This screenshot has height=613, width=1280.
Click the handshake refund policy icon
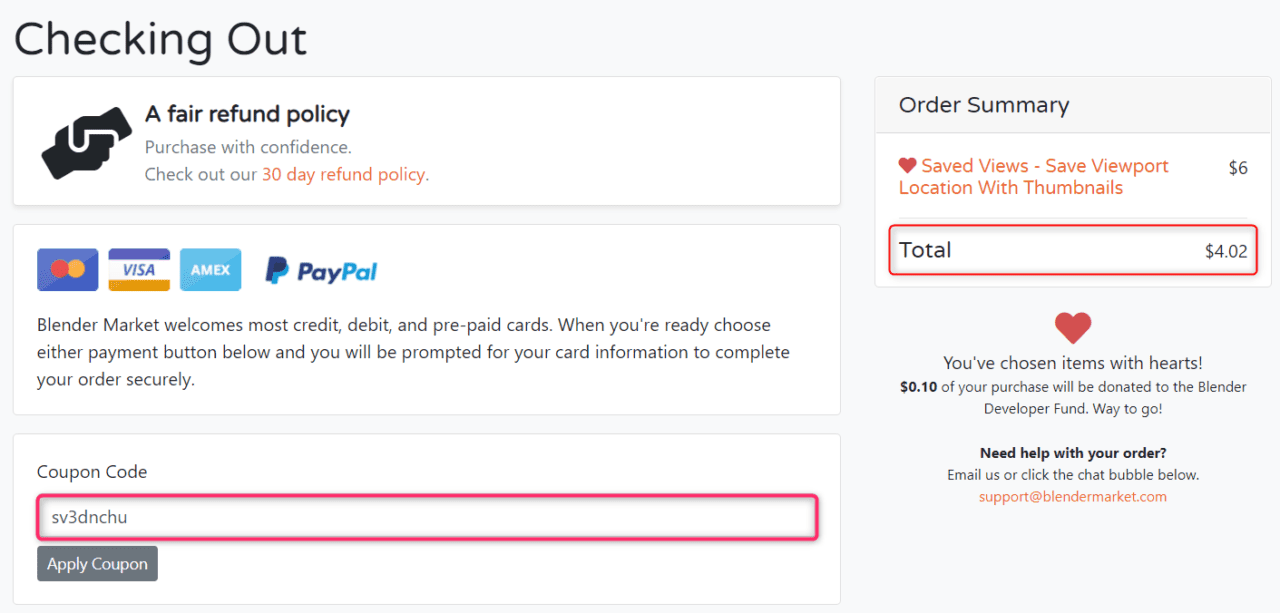click(87, 143)
